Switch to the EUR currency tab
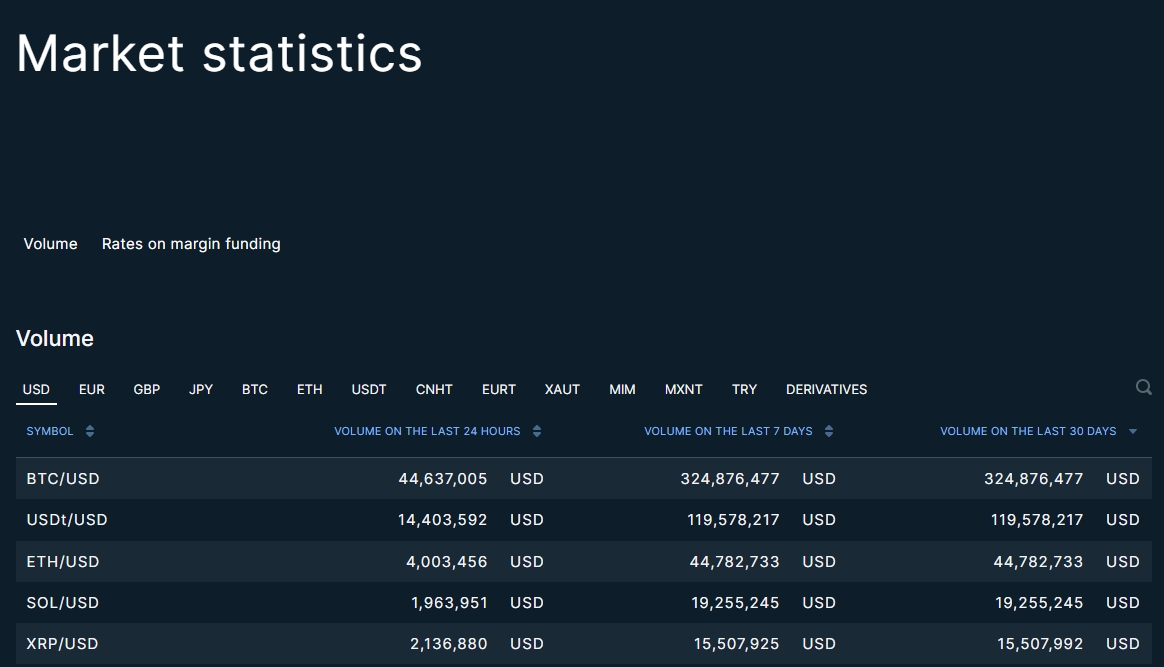This screenshot has height=667, width=1164. pyautogui.click(x=92, y=389)
